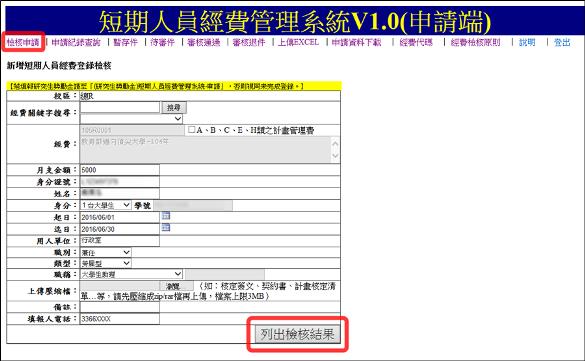Viewport: 585px width, 361px height.
Task: Open the 審核退件 menu link
Action: 249,42
